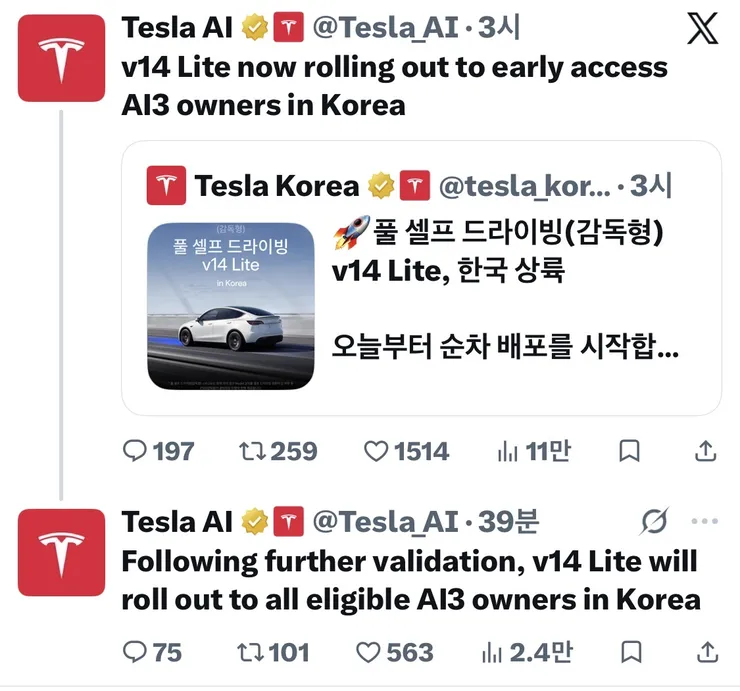Screen dimensions: 740x691
Task: Like the first tweet with 1514 likes
Action: pos(406,451)
